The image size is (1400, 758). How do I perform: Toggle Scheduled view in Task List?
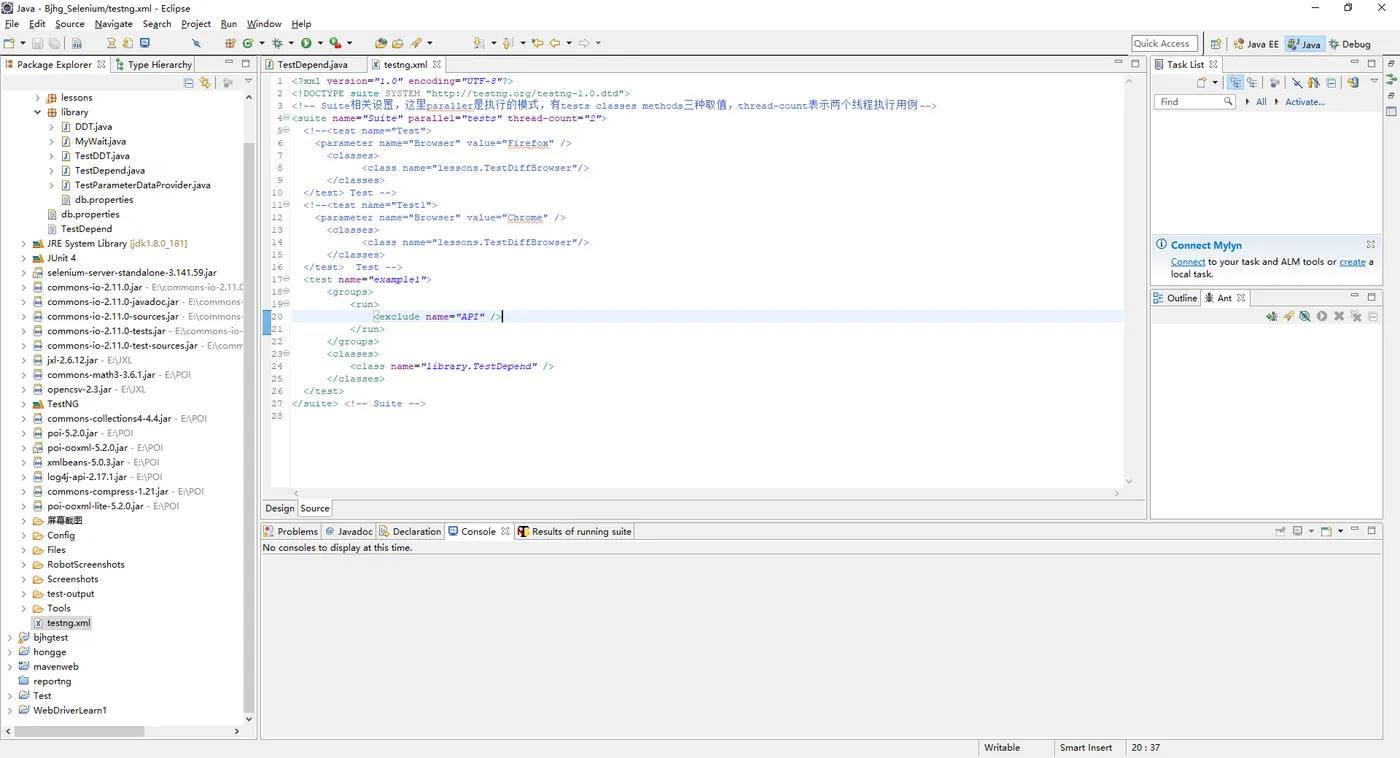(x=1250, y=83)
